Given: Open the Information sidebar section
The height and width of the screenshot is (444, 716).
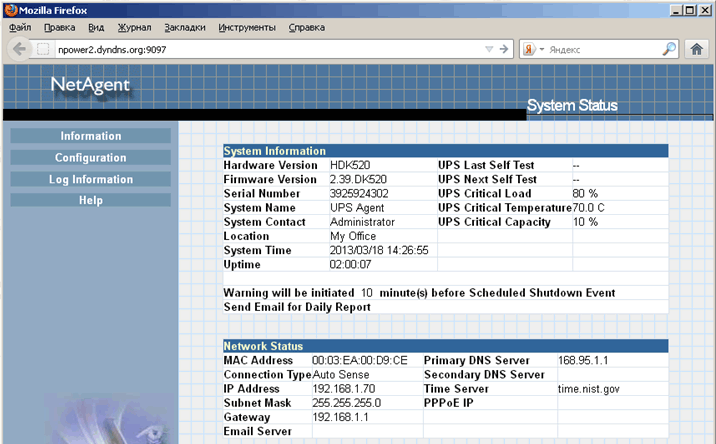Looking at the screenshot, I should click(90, 136).
